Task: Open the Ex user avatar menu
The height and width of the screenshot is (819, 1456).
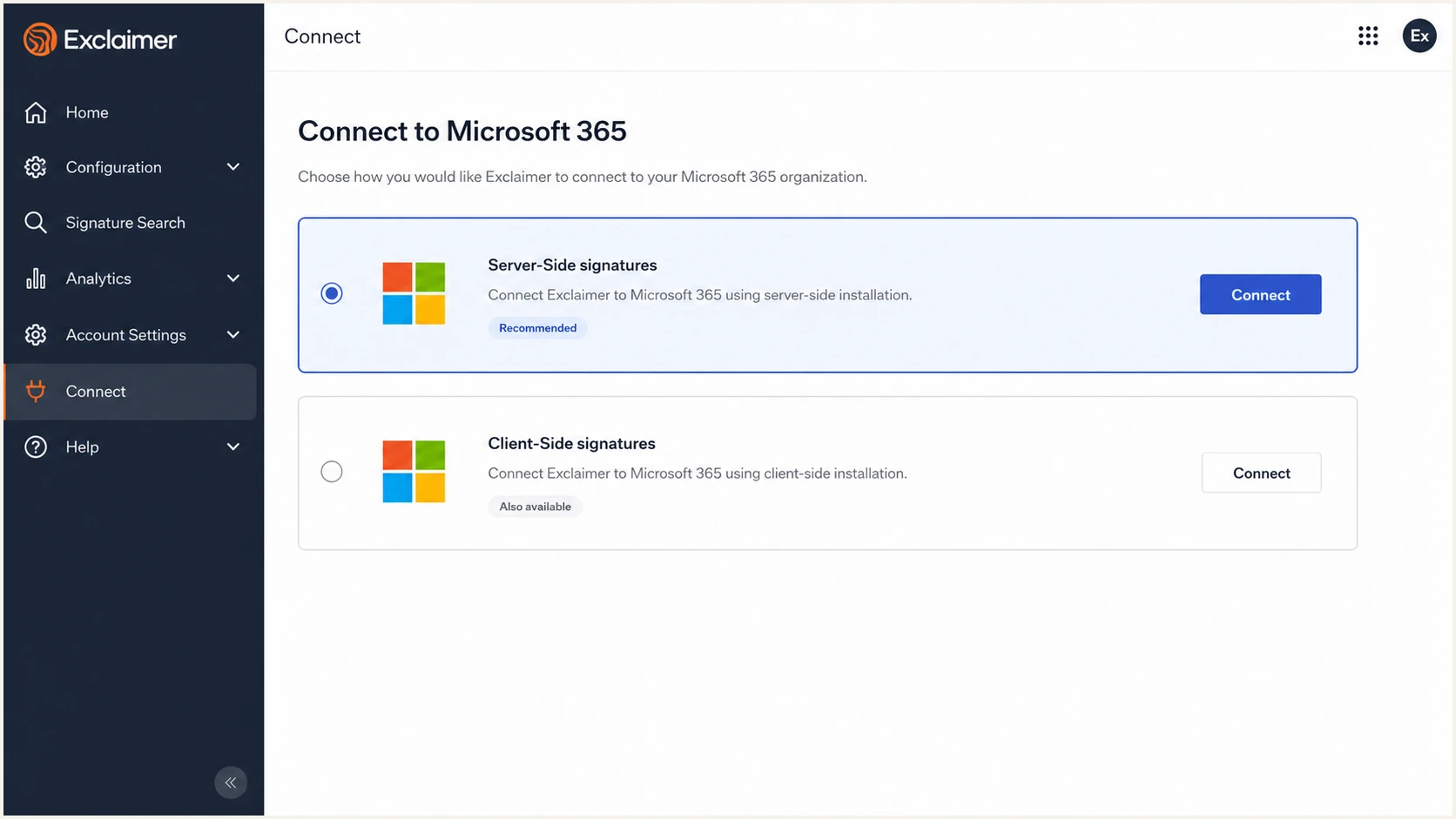Action: (1419, 36)
